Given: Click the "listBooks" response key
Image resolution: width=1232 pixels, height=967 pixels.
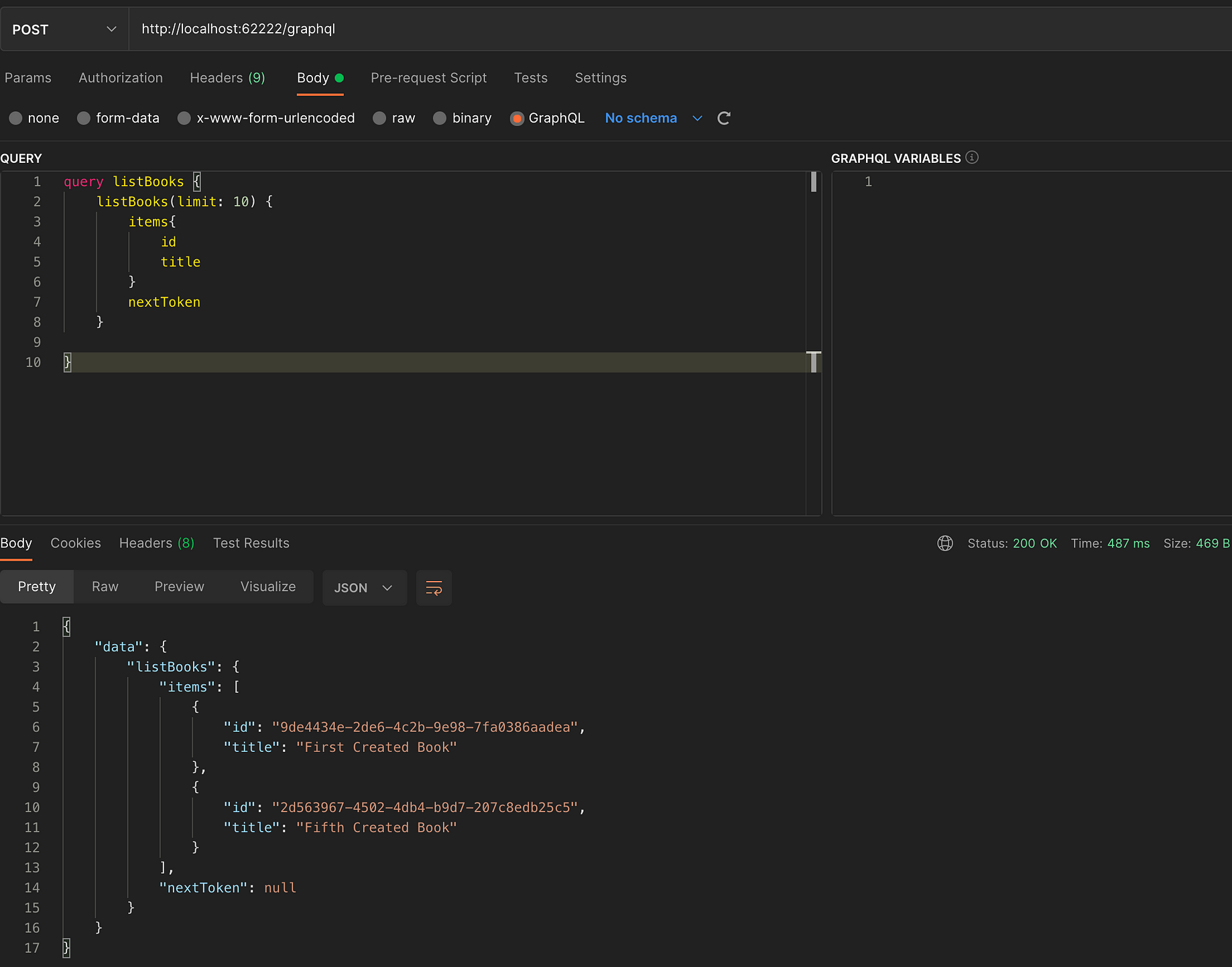Looking at the screenshot, I should pyautogui.click(x=171, y=667).
